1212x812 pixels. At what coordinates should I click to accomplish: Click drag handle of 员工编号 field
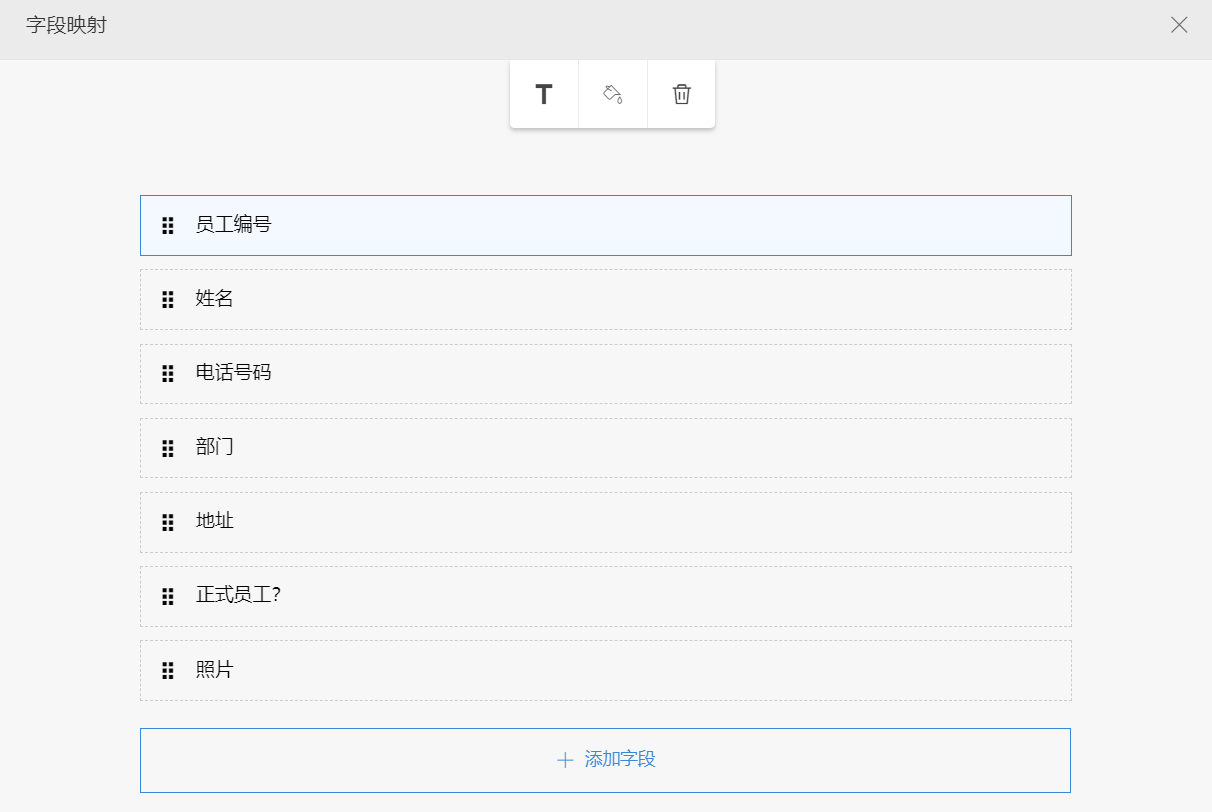[x=168, y=226]
